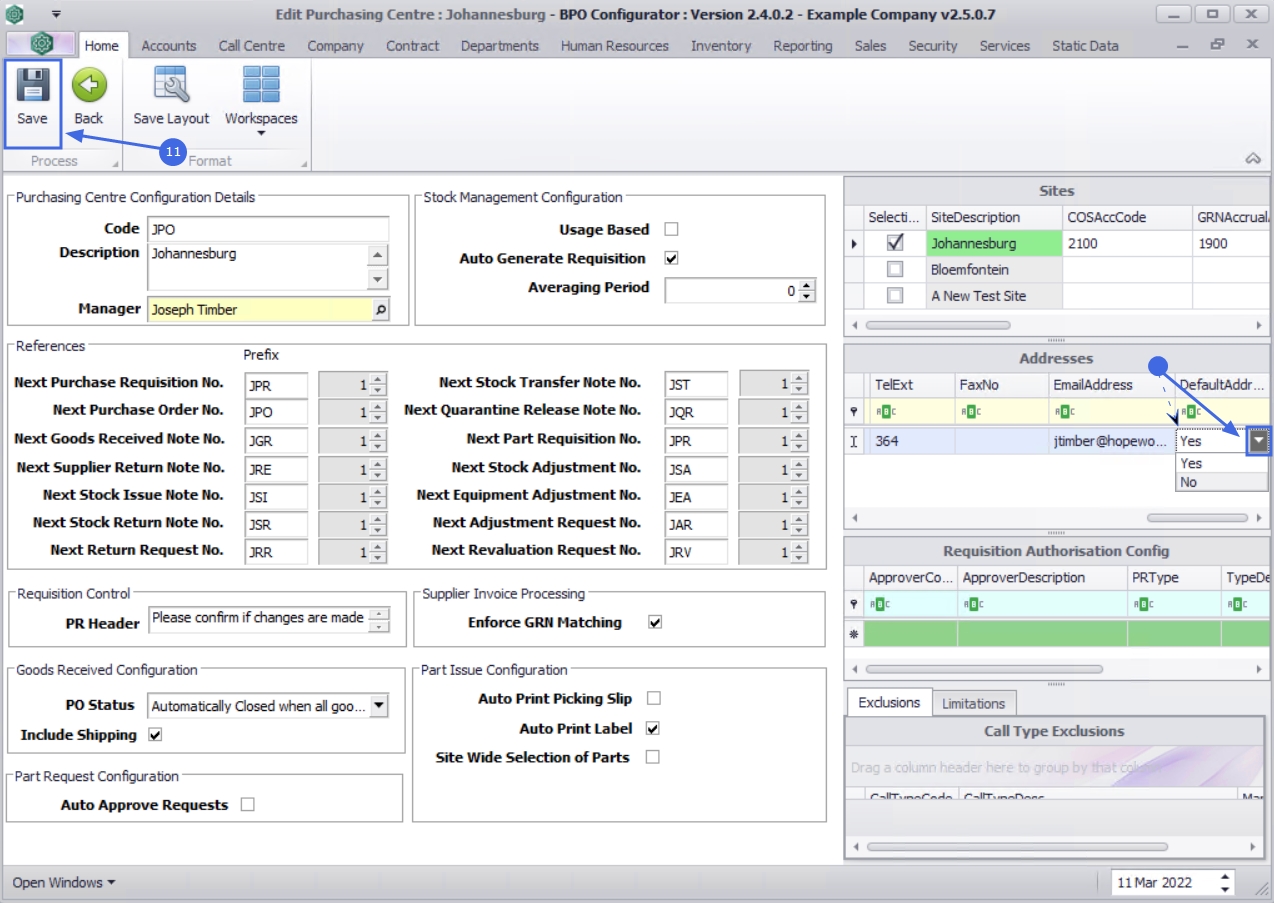Select No in DefaultAddress dropdown list
The width and height of the screenshot is (1274, 903).
[1189, 482]
